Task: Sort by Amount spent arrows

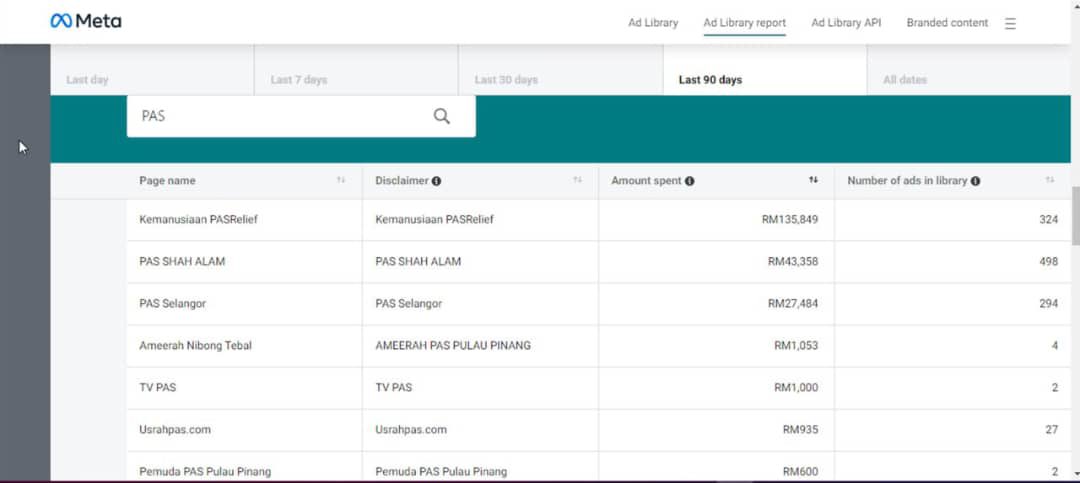Action: pos(813,180)
